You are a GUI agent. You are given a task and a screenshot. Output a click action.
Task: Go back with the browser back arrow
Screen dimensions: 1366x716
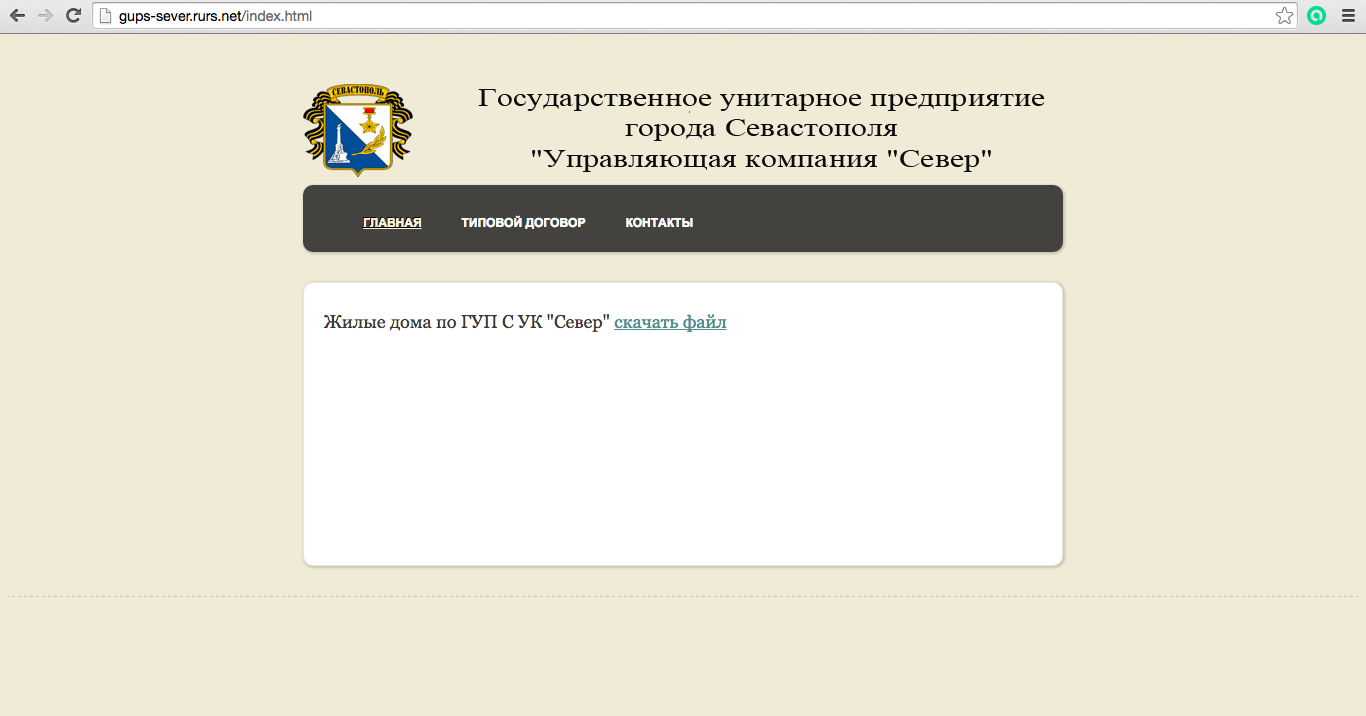(x=17, y=15)
